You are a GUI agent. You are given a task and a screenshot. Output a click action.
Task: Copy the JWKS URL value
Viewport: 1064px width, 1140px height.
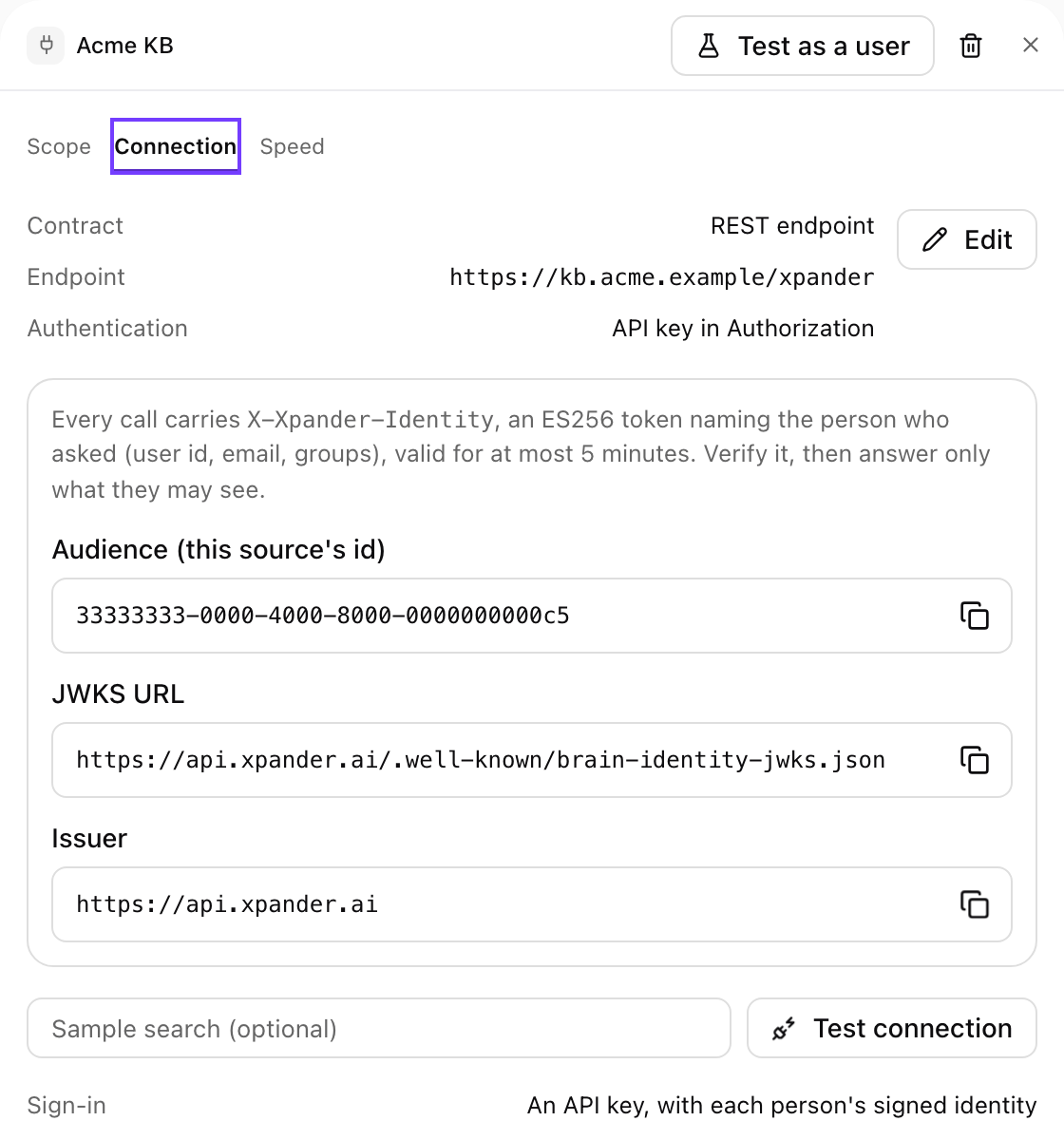[975, 760]
